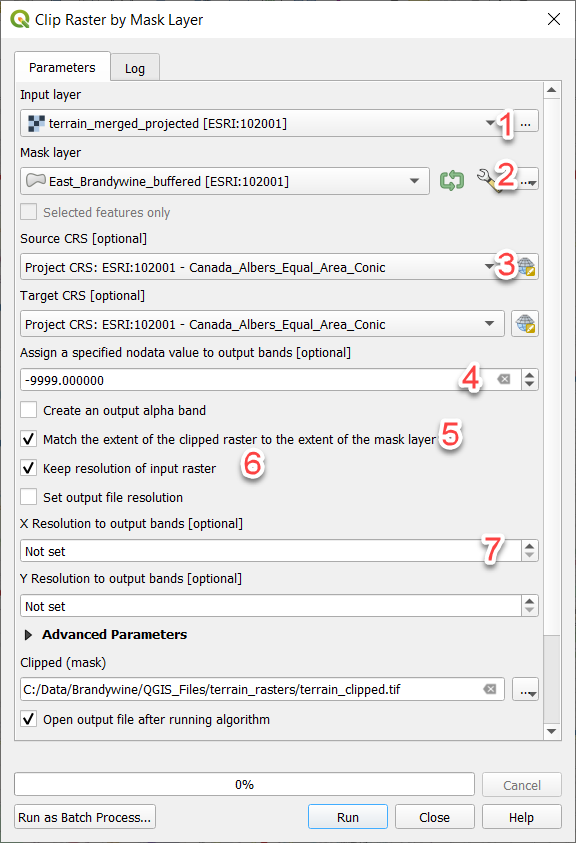576x843 pixels.
Task: Open Source CRS selector globe icon
Action: [525, 267]
